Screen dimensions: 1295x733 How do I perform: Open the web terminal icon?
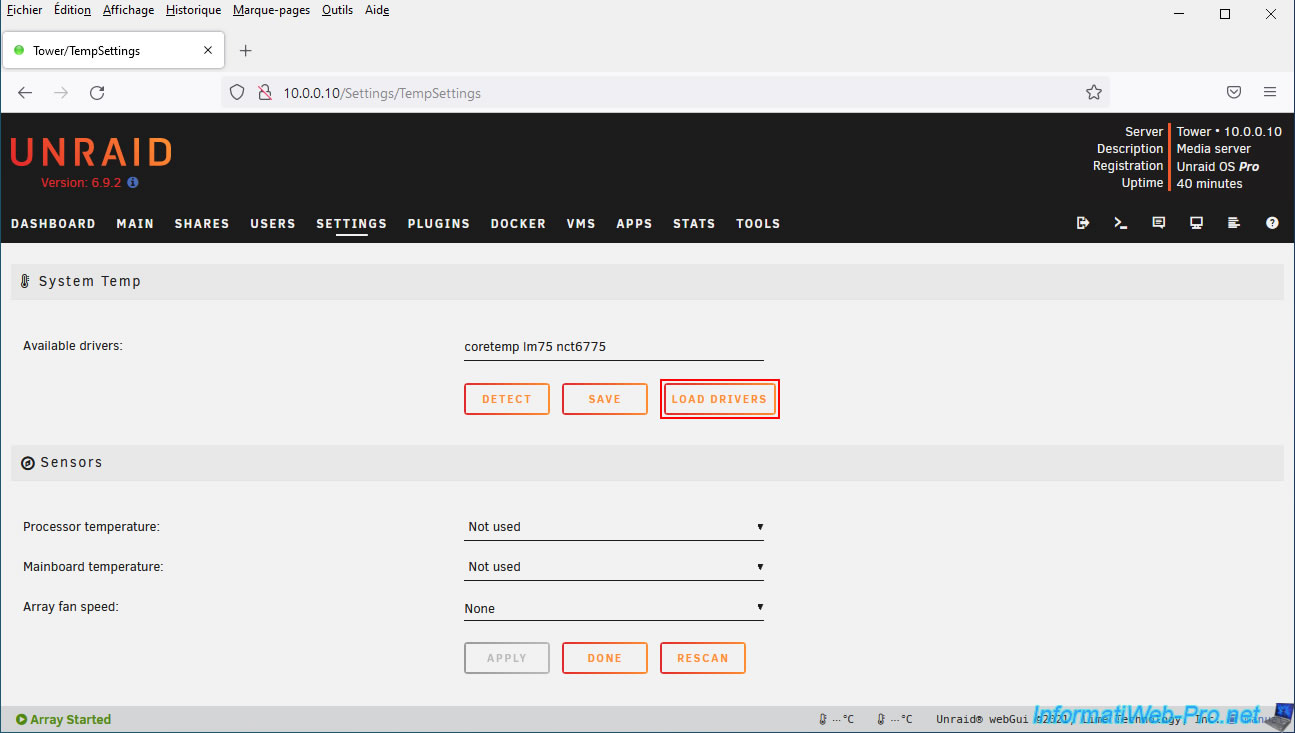click(x=1120, y=223)
